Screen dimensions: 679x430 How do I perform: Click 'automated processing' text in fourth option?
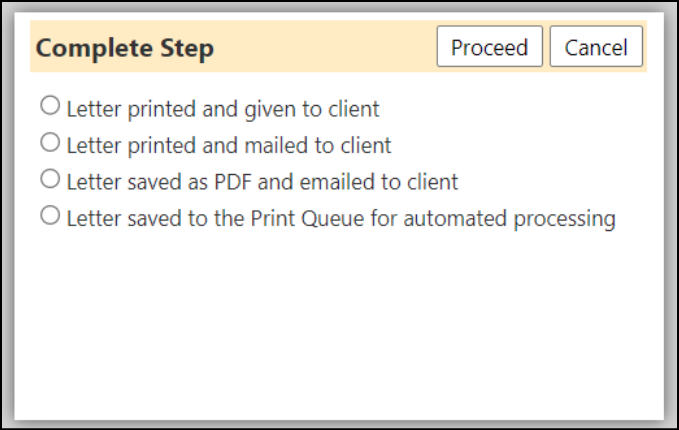pos(509,218)
